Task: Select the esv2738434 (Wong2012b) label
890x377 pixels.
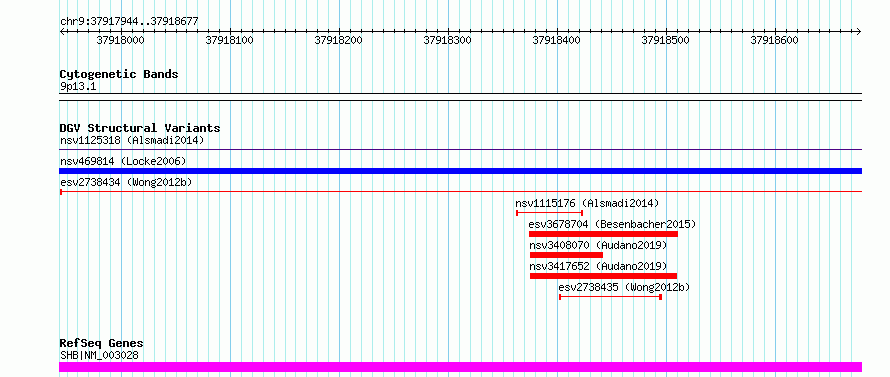Action: pos(126,182)
